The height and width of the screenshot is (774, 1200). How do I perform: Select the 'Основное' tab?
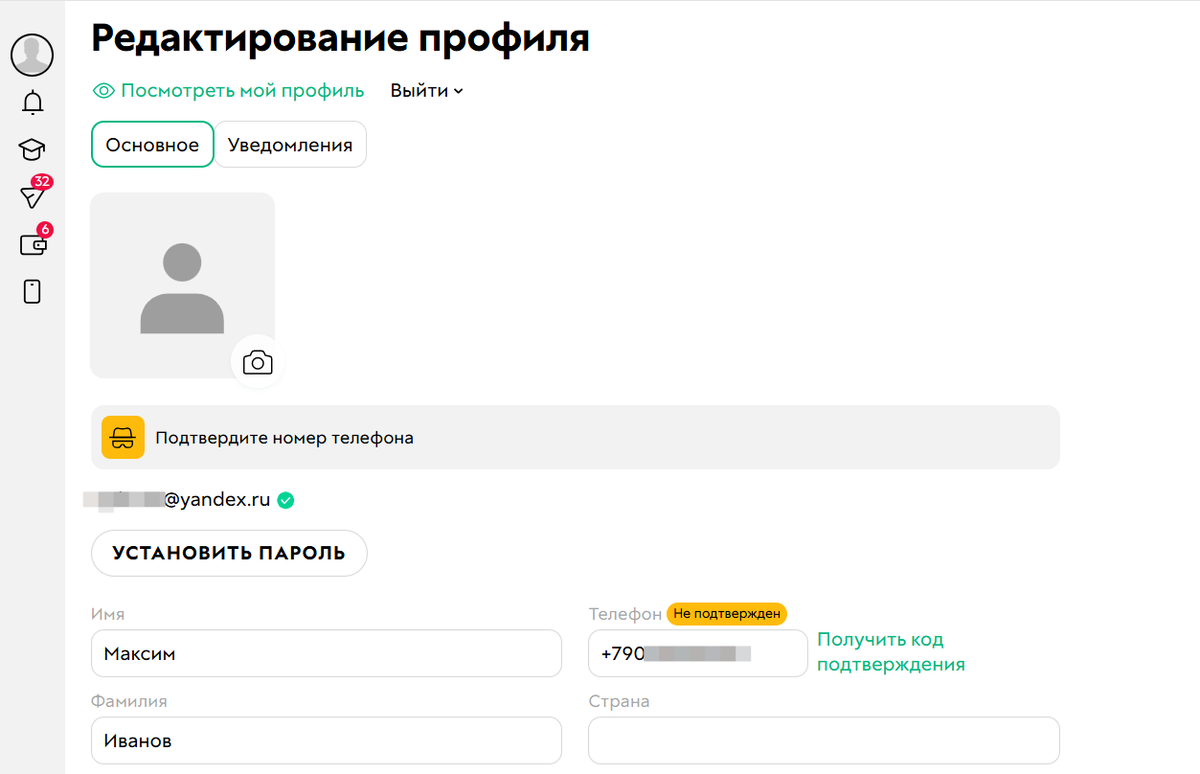coord(152,144)
